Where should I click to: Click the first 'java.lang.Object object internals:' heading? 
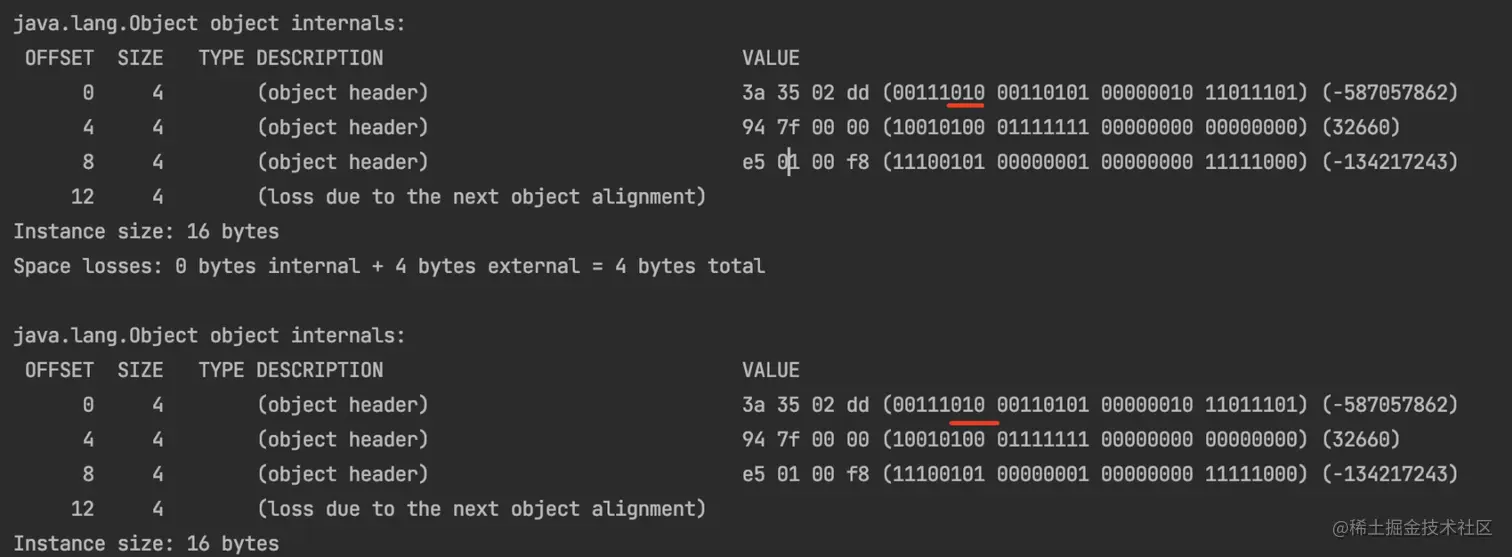tap(210, 23)
